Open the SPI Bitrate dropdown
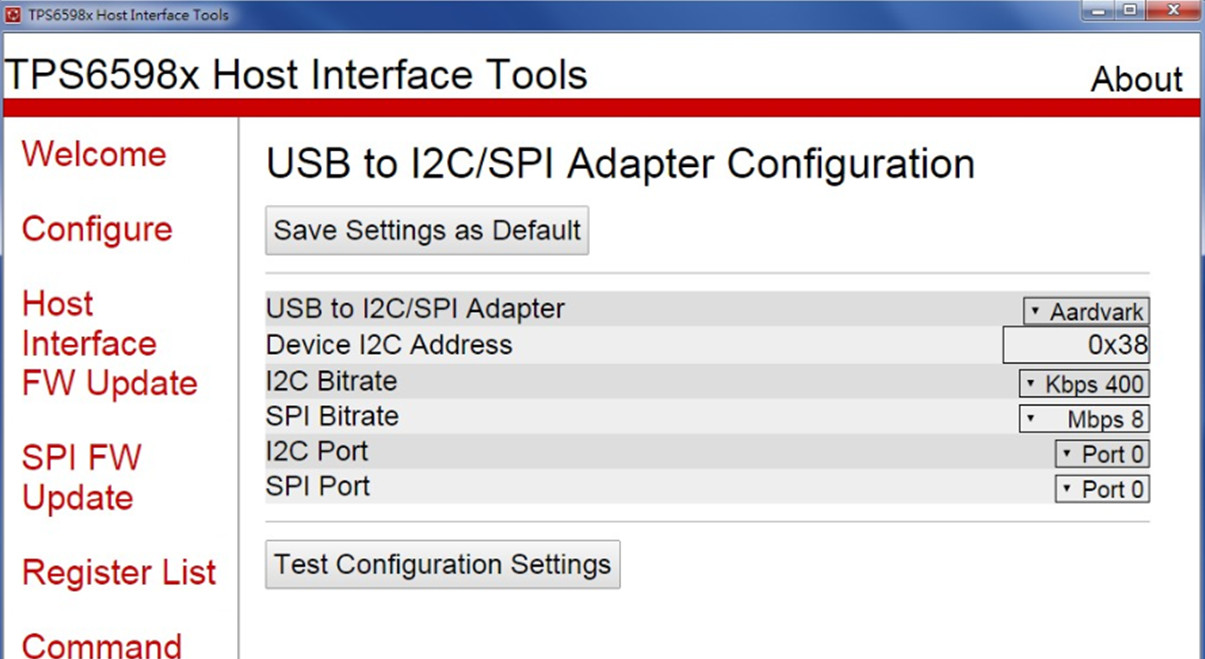 [1083, 419]
